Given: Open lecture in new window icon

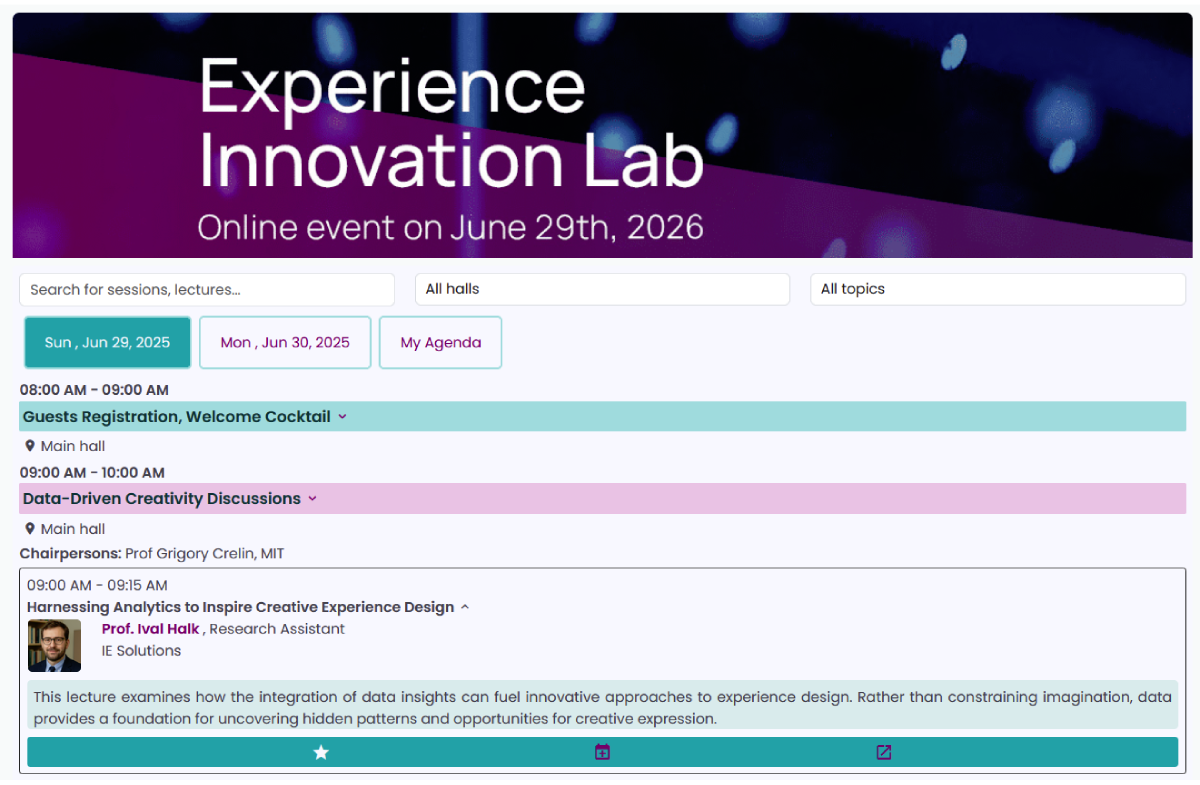Looking at the screenshot, I should tap(883, 752).
